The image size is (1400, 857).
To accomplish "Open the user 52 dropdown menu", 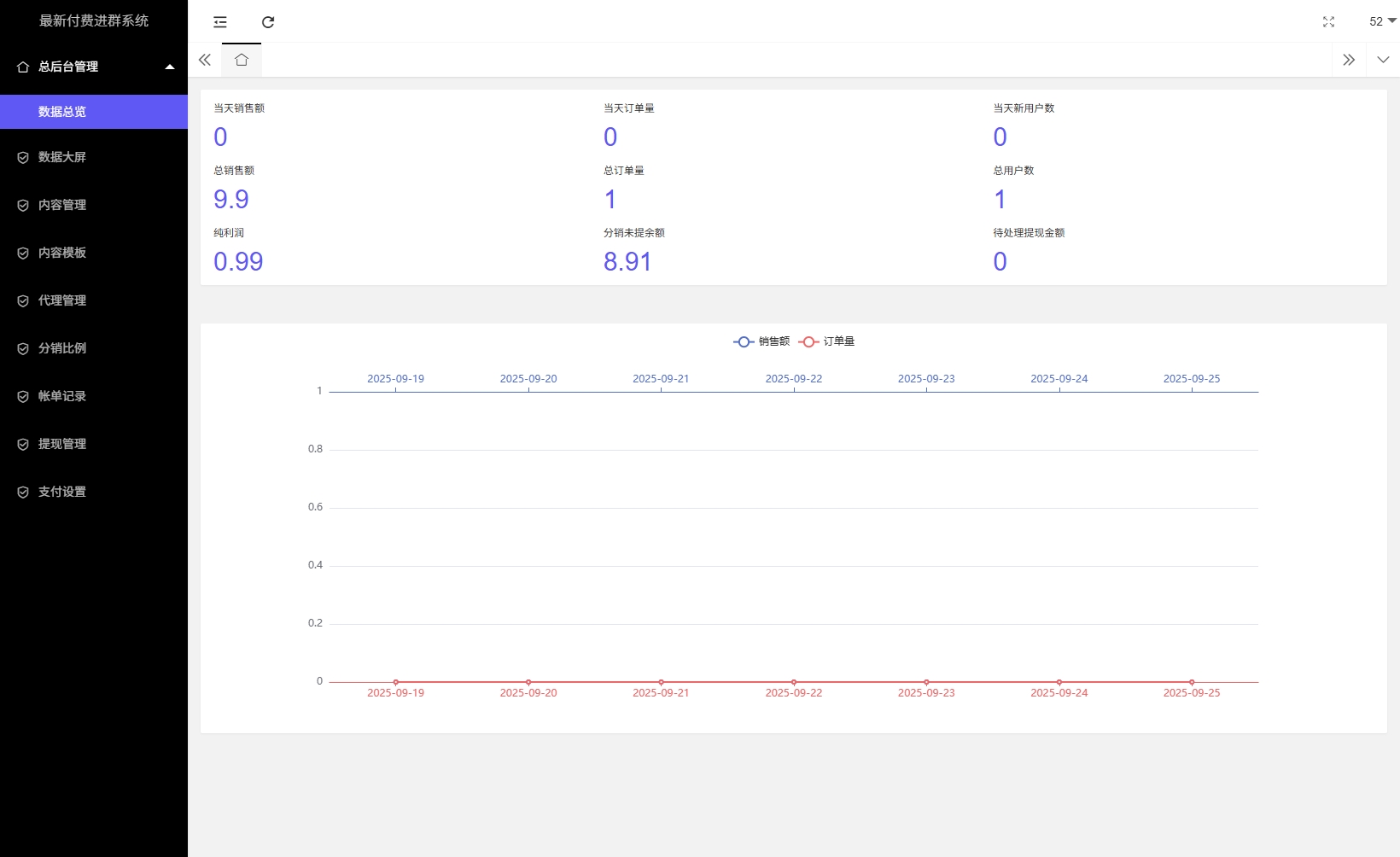I will point(1382,21).
